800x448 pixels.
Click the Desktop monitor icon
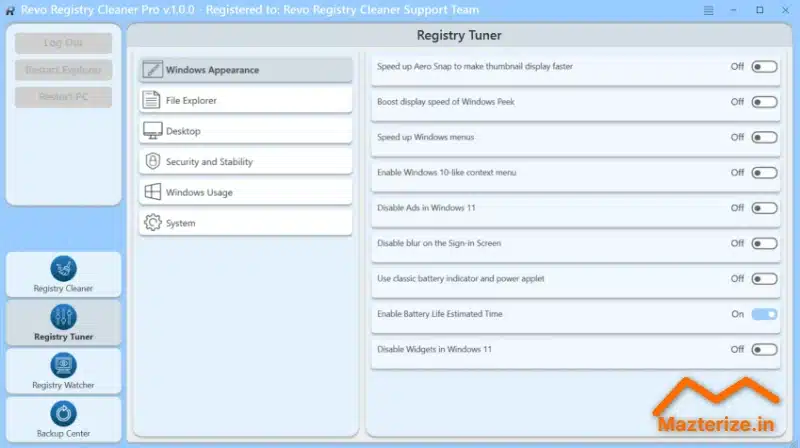153,131
